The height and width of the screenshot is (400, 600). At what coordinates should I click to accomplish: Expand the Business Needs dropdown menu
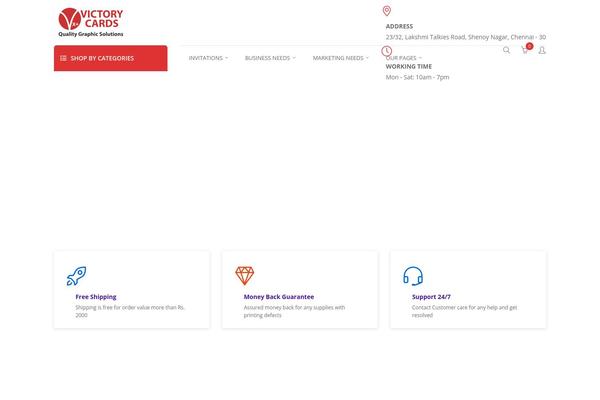(270, 58)
